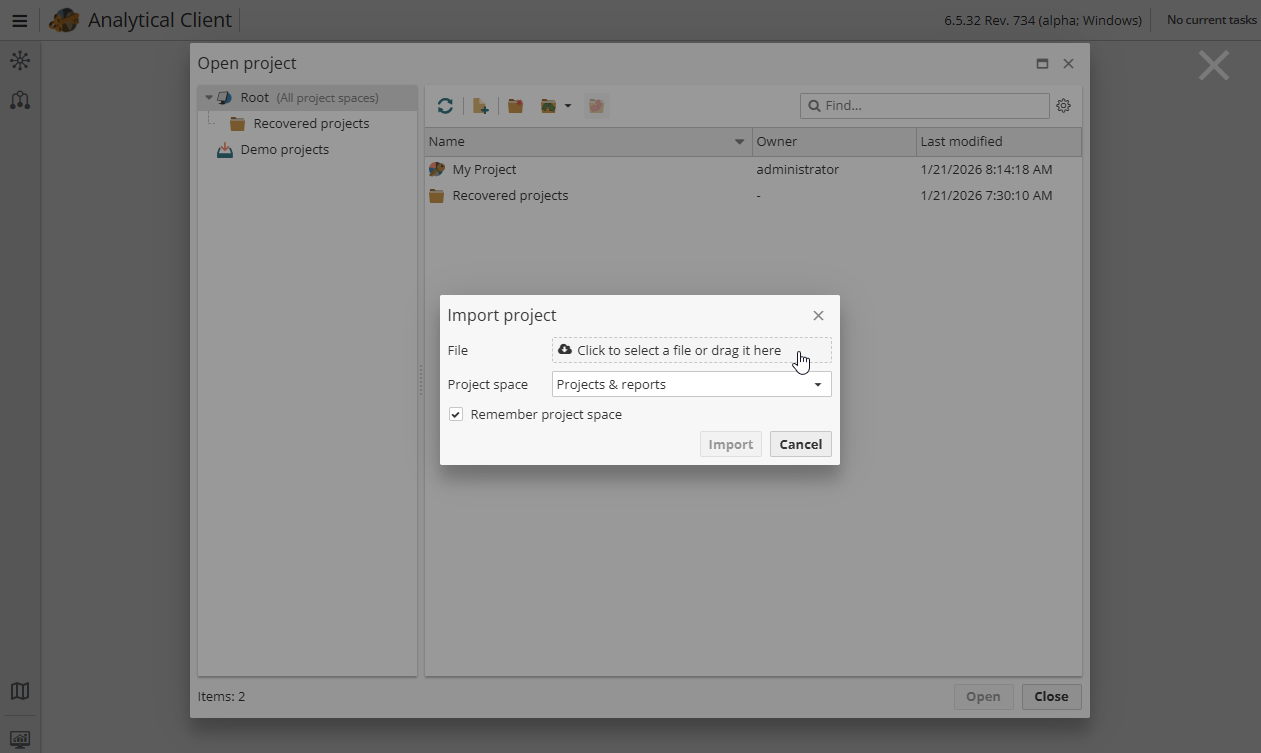Select Demo projects in the folder tree
The height and width of the screenshot is (753, 1261).
[285, 149]
